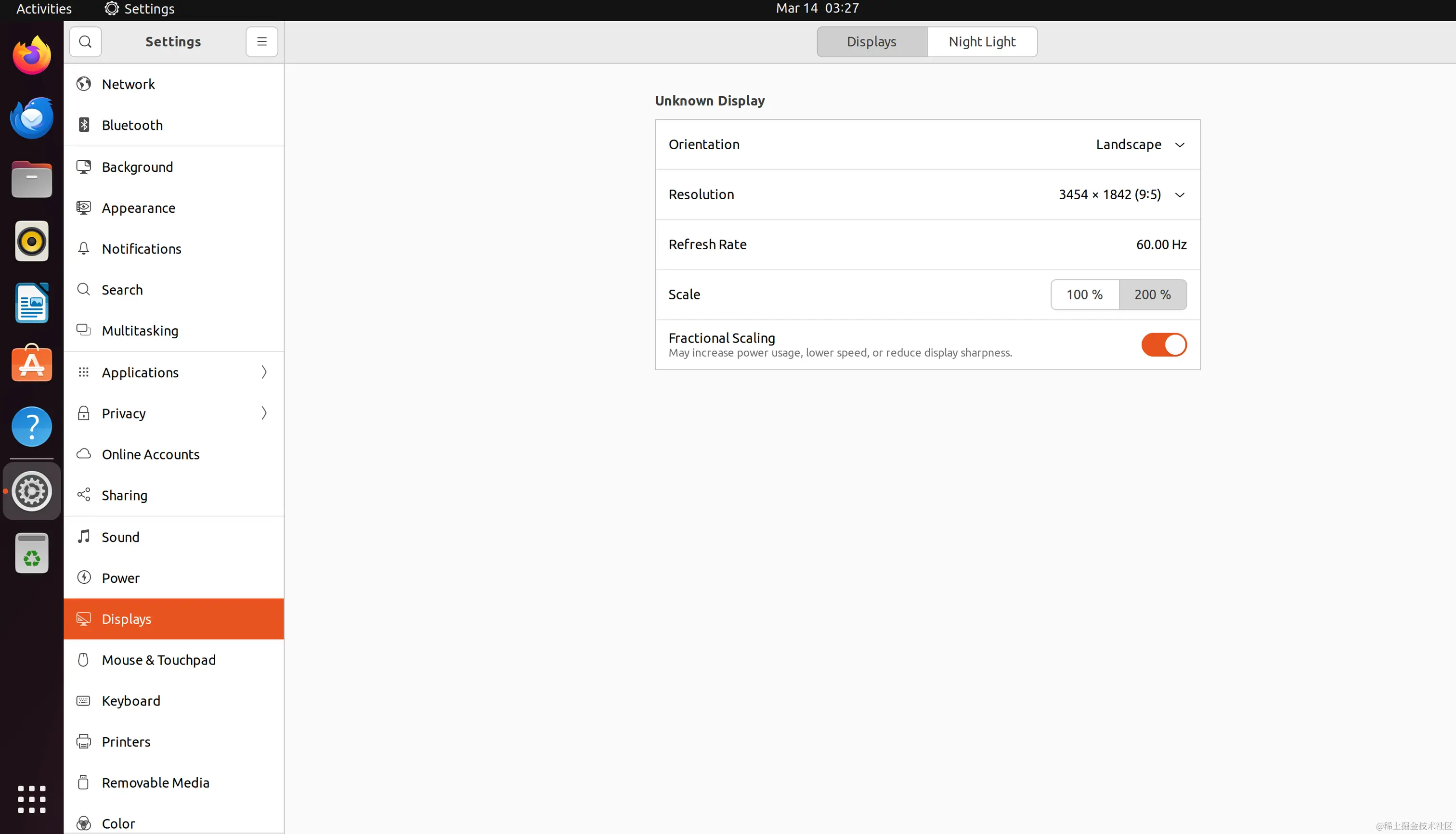Viewport: 1456px width, 834px height.
Task: Disable the Fractional Scaling switch
Action: 1164,344
